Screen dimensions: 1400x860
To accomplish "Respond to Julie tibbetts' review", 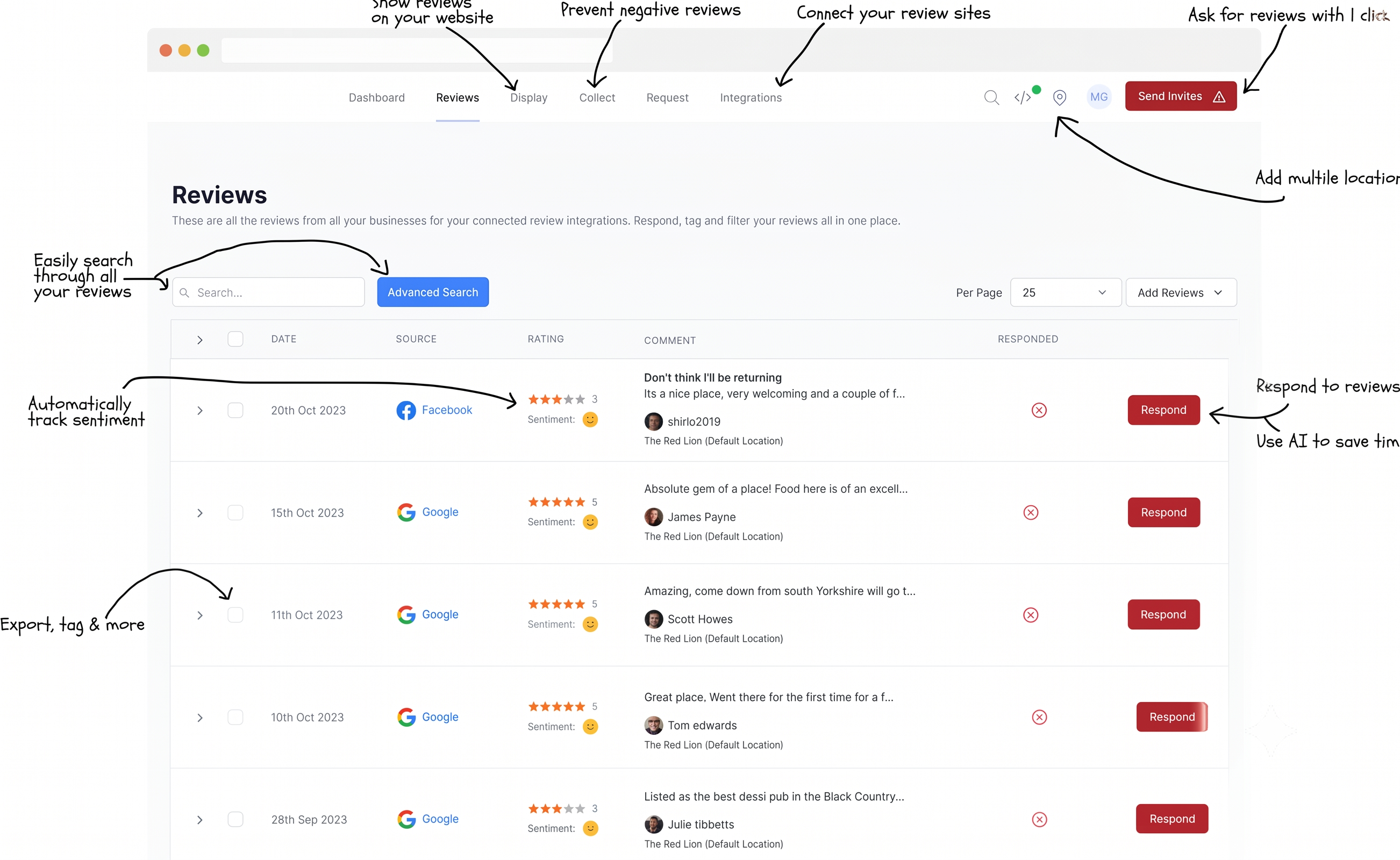I will (1172, 819).
